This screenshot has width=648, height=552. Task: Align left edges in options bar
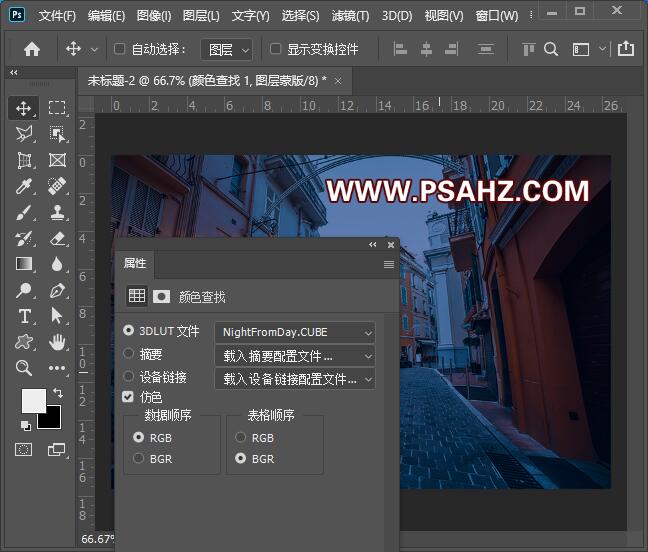tap(400, 49)
